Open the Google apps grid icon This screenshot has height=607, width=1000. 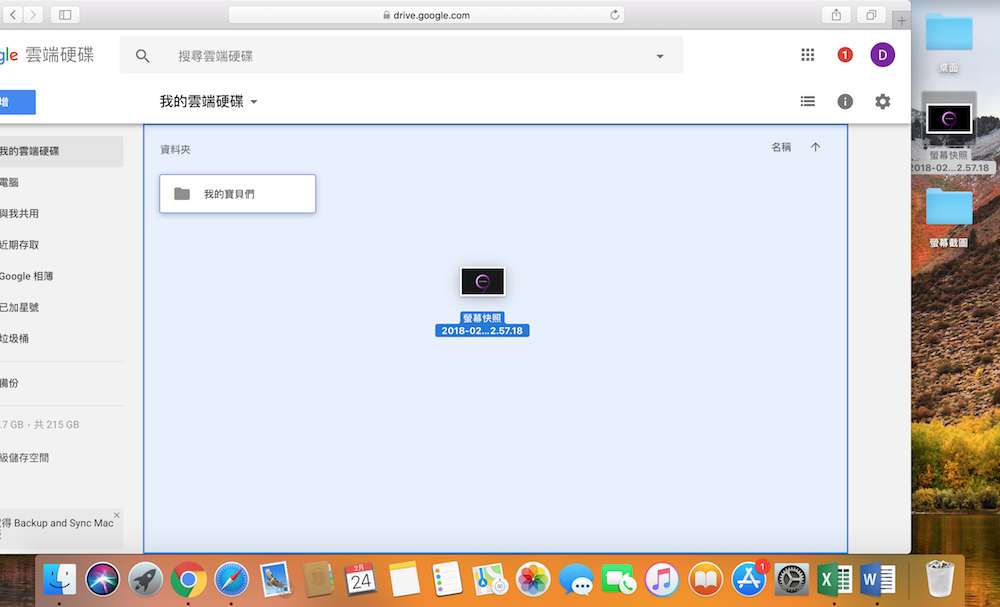807,56
